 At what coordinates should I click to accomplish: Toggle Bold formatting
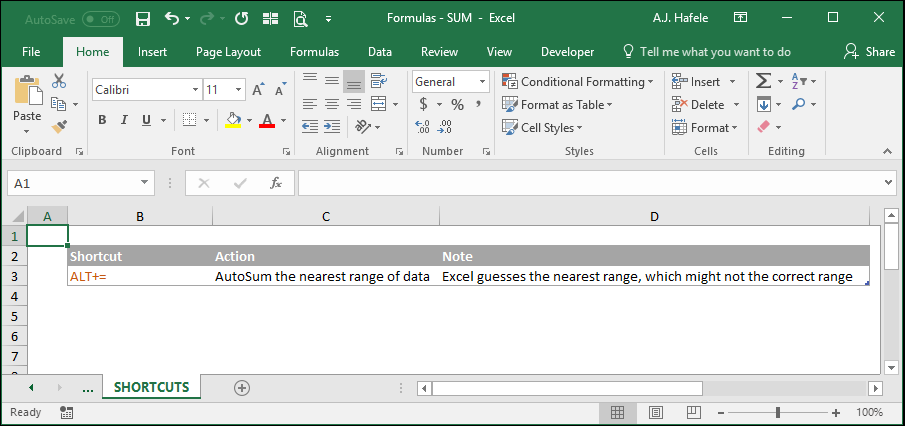102,120
